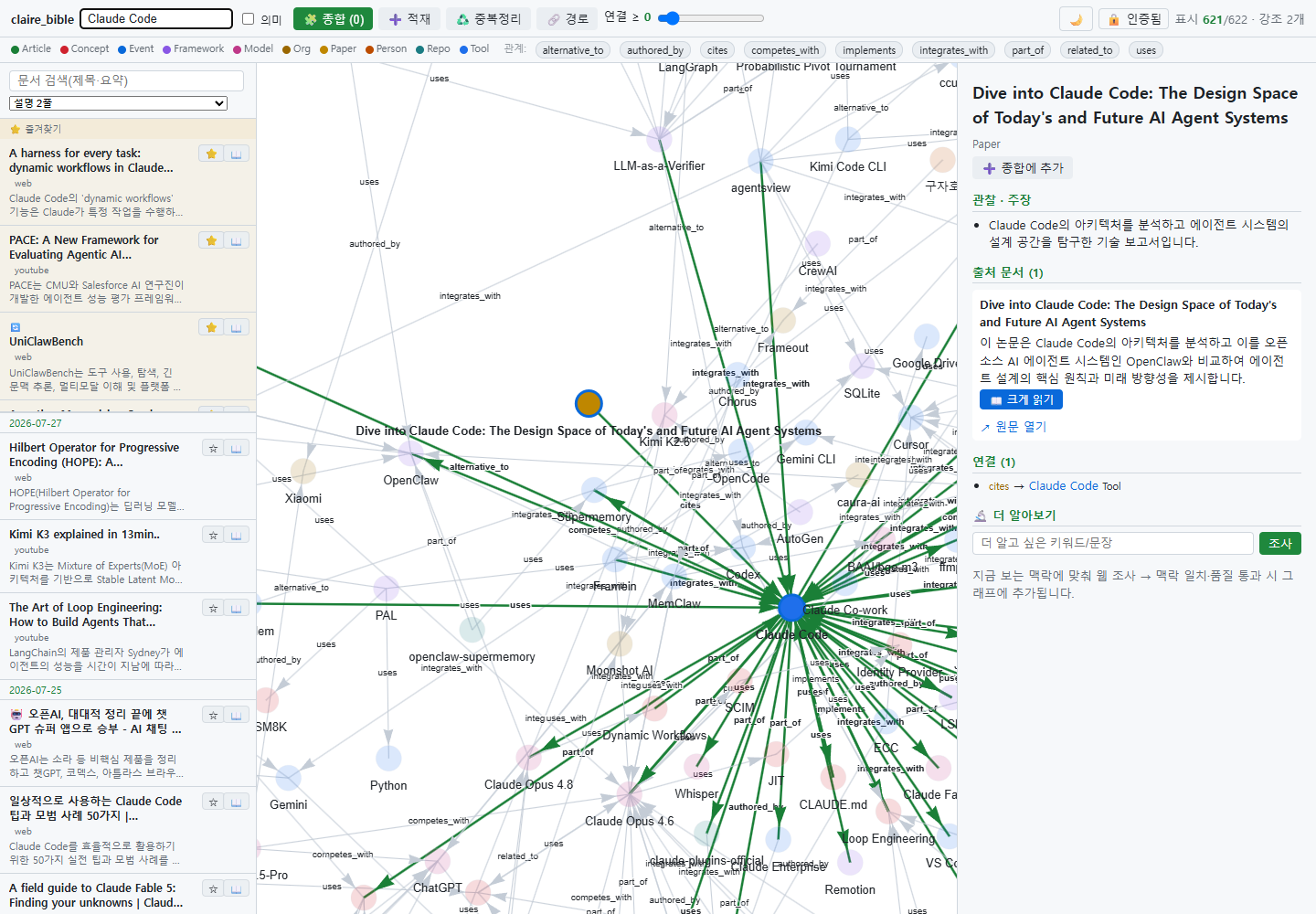Toggle Model node type in legend

tap(253, 49)
